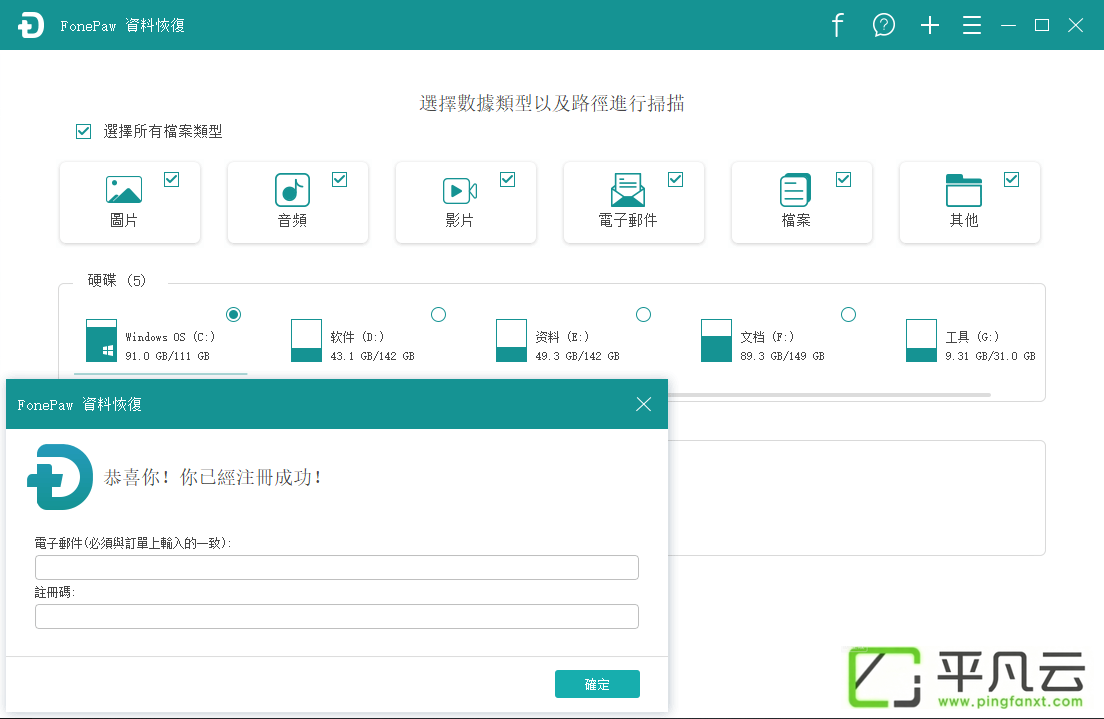1104x719 pixels.
Task: Uncheck the 其他 checkbox
Action: point(1012,180)
